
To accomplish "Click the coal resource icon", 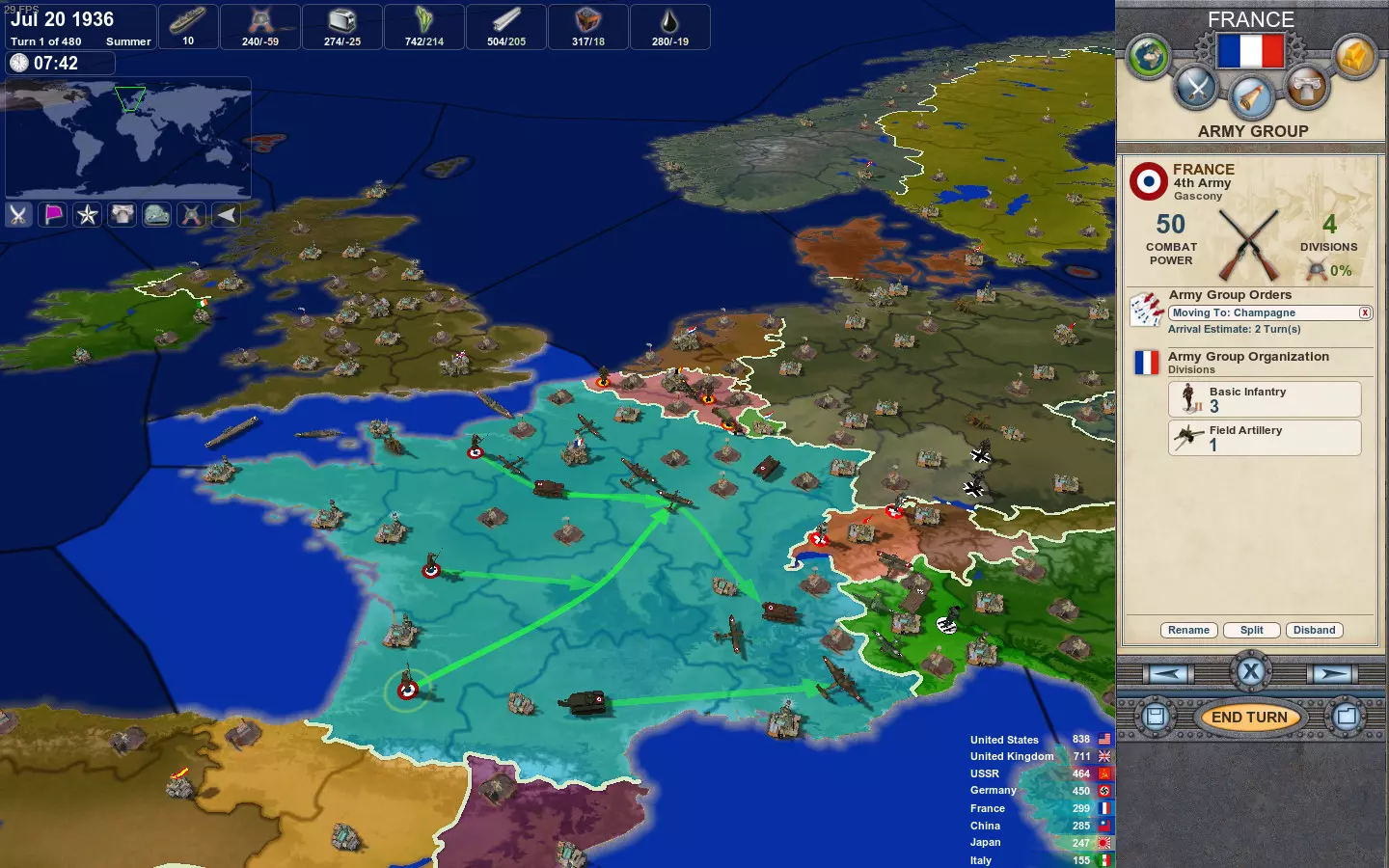I will coord(588,20).
